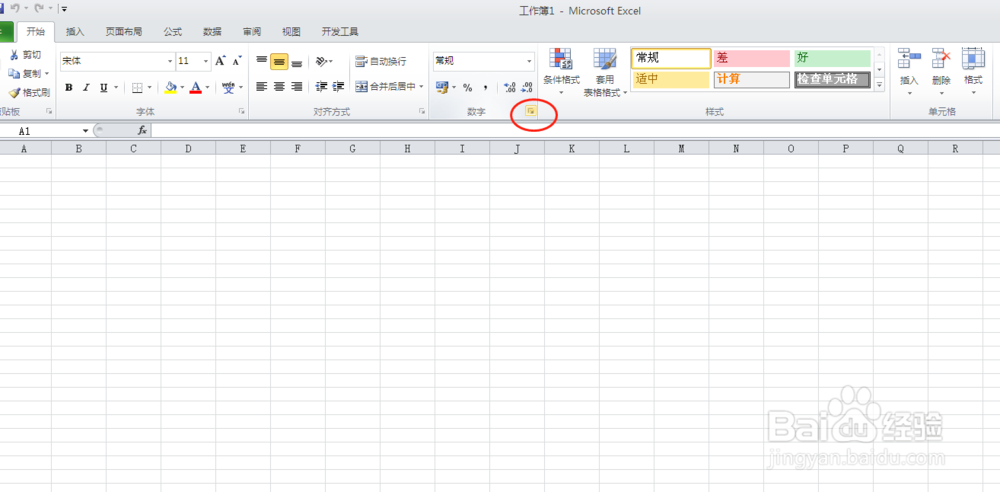Open Format as Table (套用表格格式)

[x=605, y=72]
